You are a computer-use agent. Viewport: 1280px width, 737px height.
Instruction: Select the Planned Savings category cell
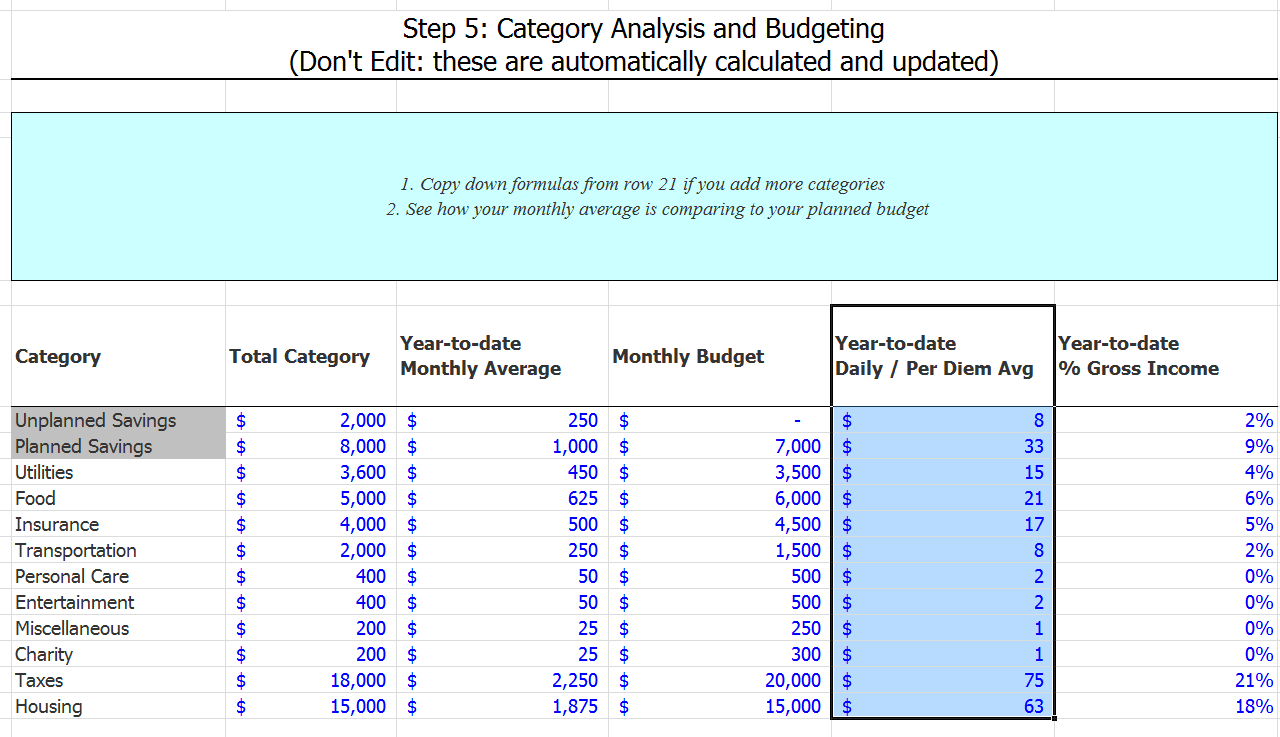tap(118, 446)
